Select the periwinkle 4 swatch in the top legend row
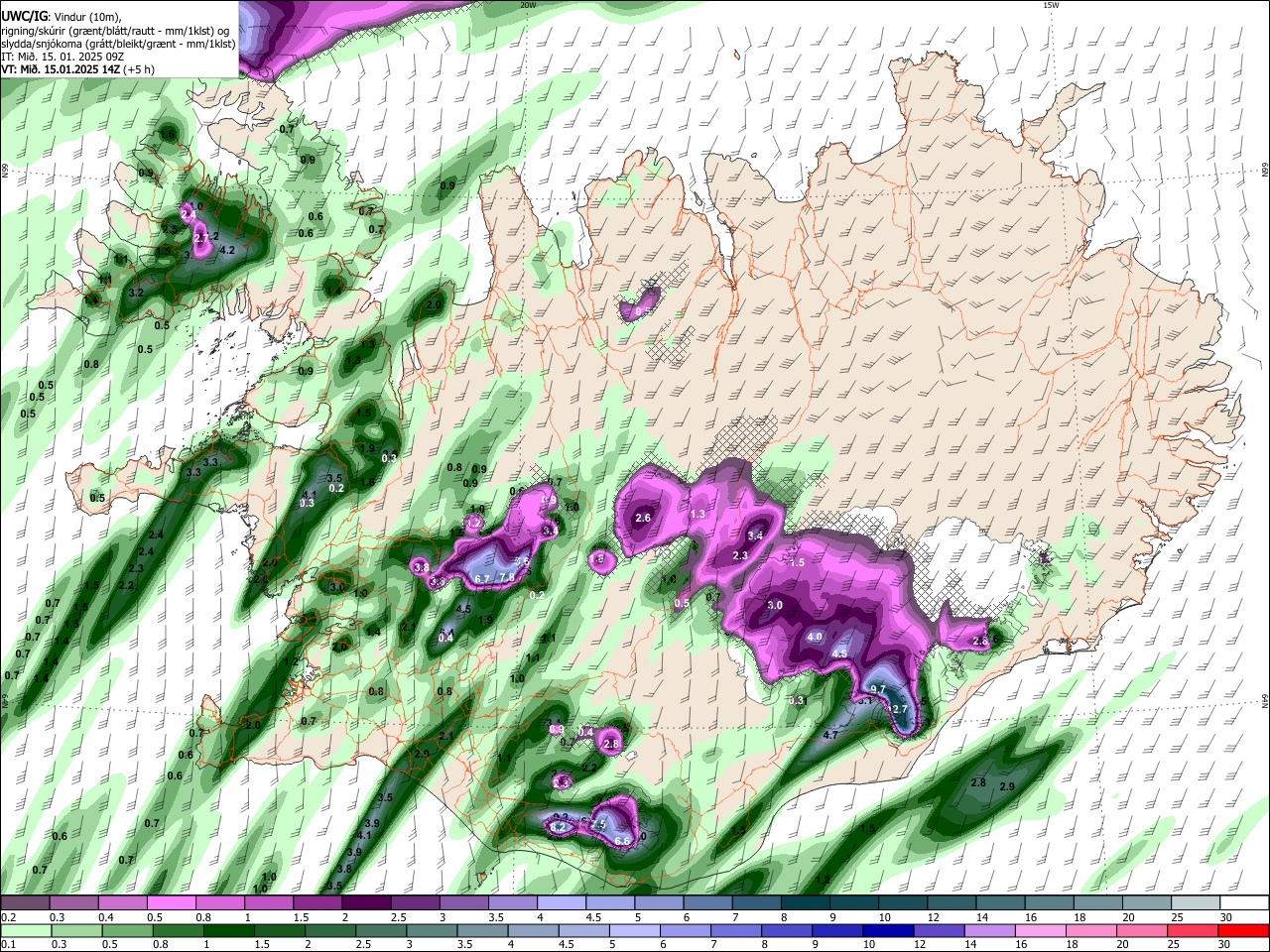This screenshot has width=1270, height=952. pyautogui.click(x=562, y=902)
